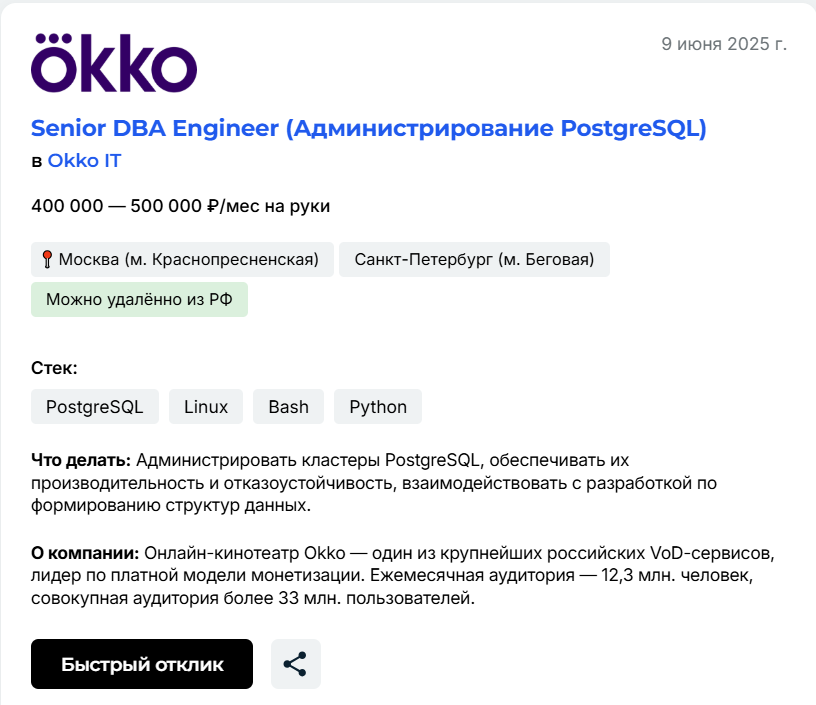Select the Москва (м. Краснопресненская) tag label
The height and width of the screenshot is (705, 816).
(x=188, y=260)
